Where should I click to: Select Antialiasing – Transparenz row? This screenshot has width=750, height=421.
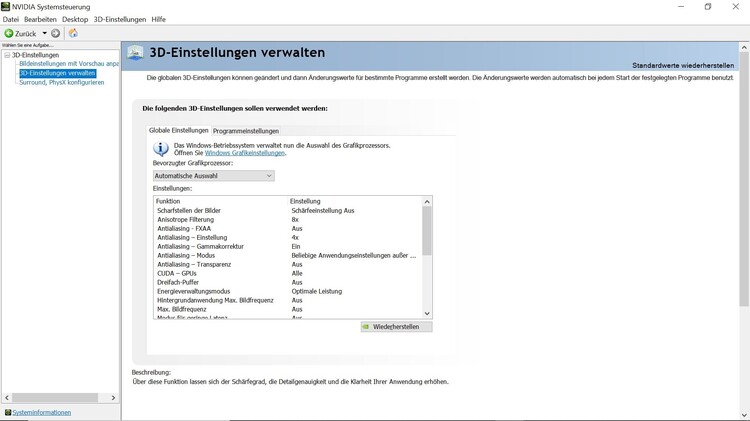pos(288,265)
